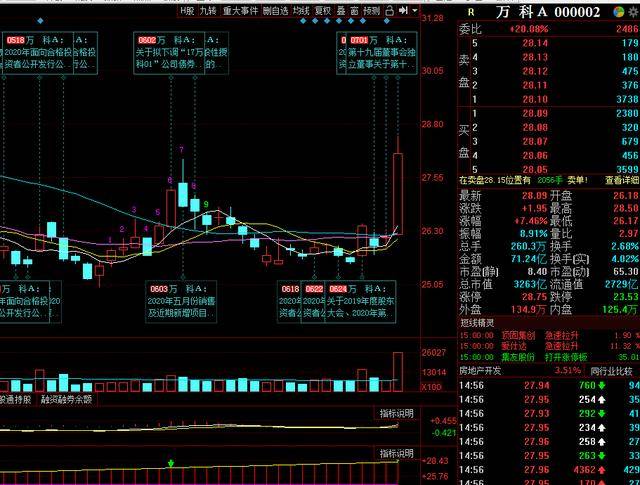This screenshot has height=485, width=640.
Task: Click the latest tall red candlestick
Action: point(398,194)
